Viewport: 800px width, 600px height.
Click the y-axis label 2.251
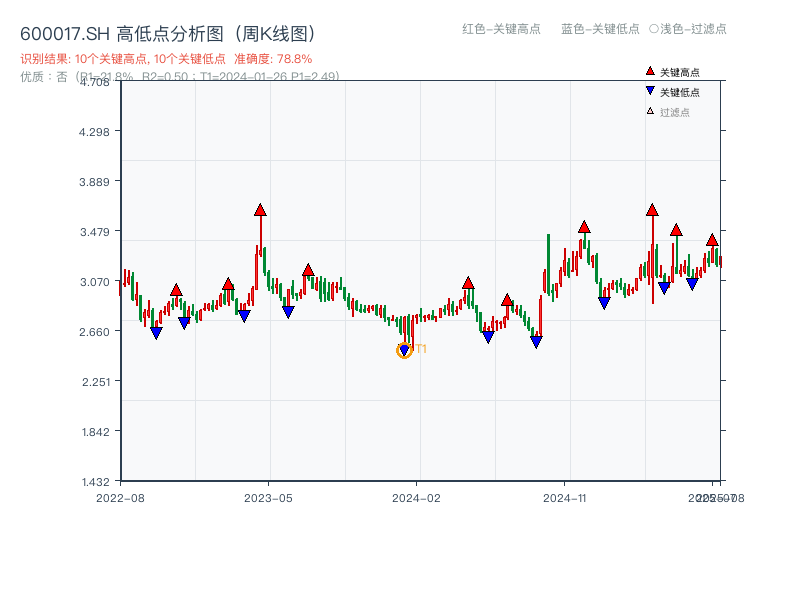coord(95,382)
